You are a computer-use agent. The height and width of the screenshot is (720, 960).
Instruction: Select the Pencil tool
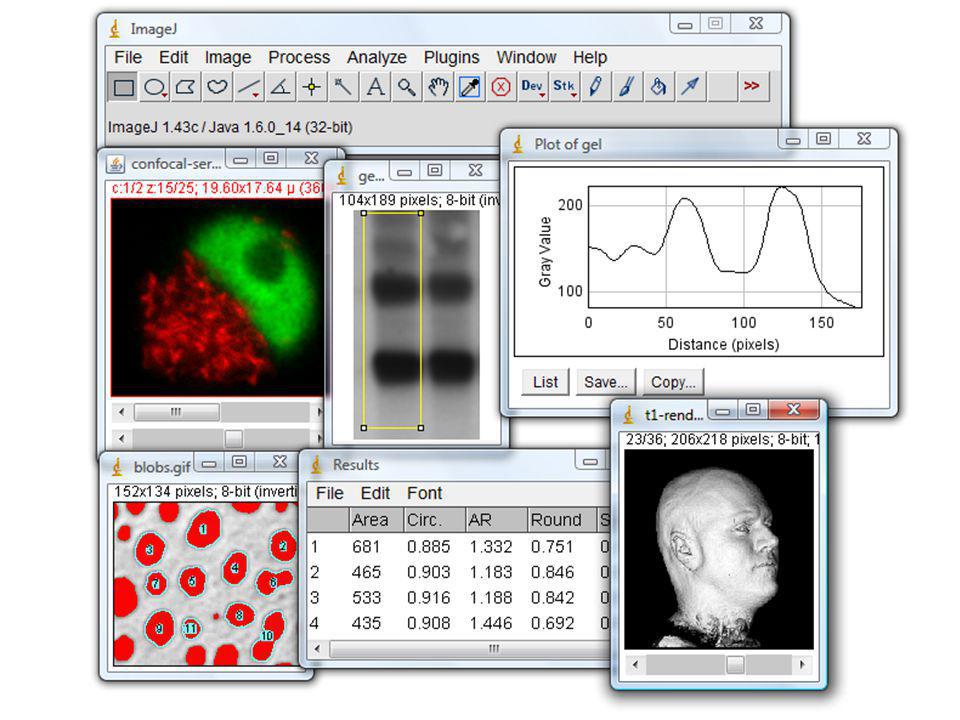(x=596, y=87)
